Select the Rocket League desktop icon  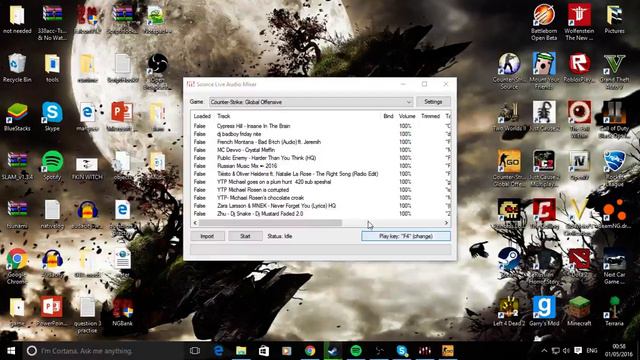click(614, 168)
